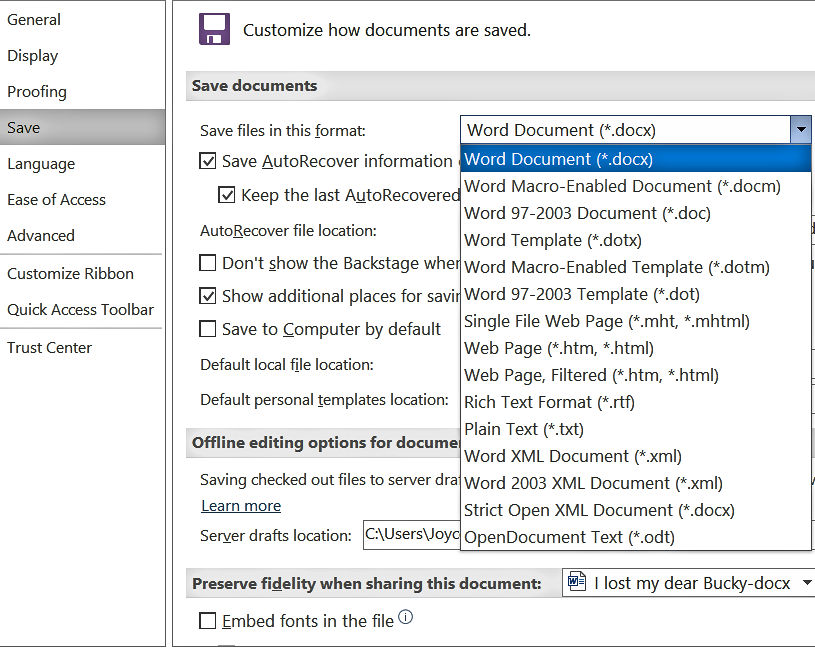Pick OpenDocument Text (*.odt) from list
The image size is (815, 651).
pos(569,537)
